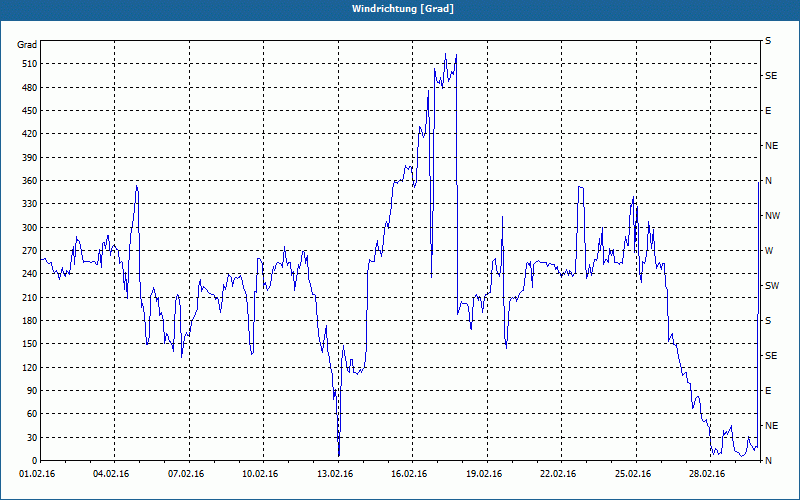The height and width of the screenshot is (500, 800).
Task: Select the y-axis value 240
Action: [x=31, y=274]
